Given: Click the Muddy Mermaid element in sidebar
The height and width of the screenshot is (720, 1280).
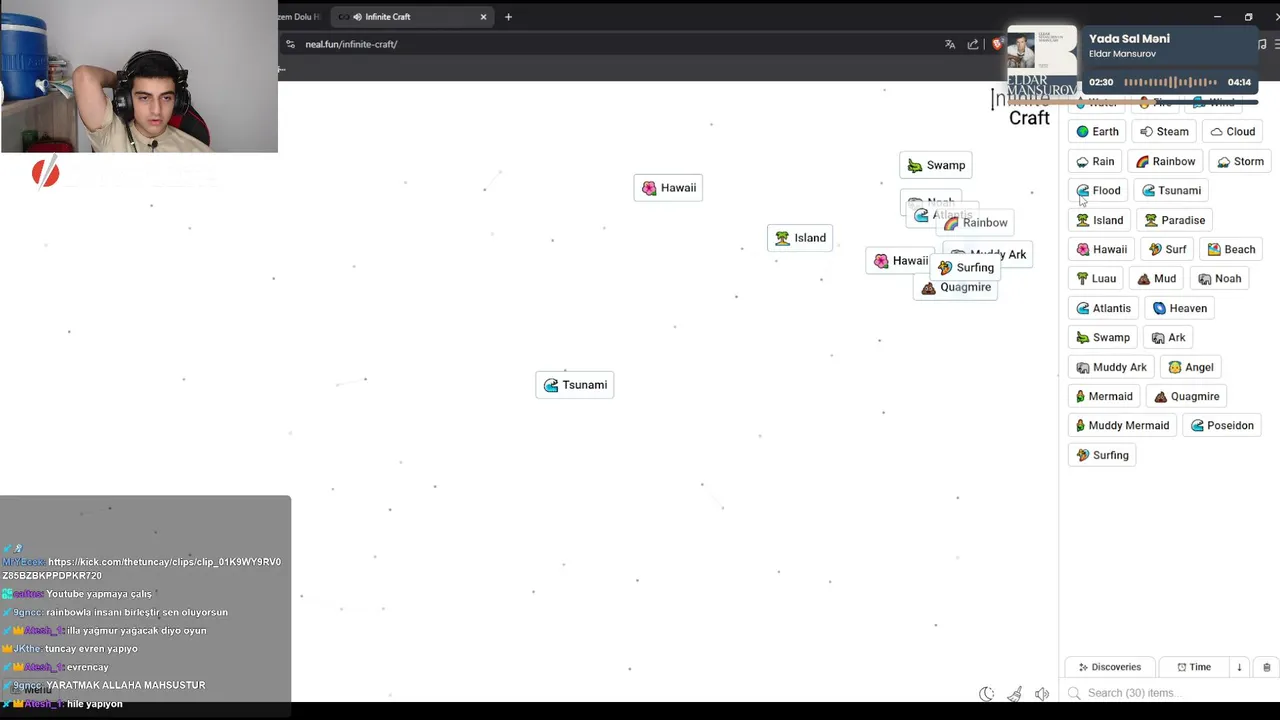Looking at the screenshot, I should click(x=1122, y=425).
